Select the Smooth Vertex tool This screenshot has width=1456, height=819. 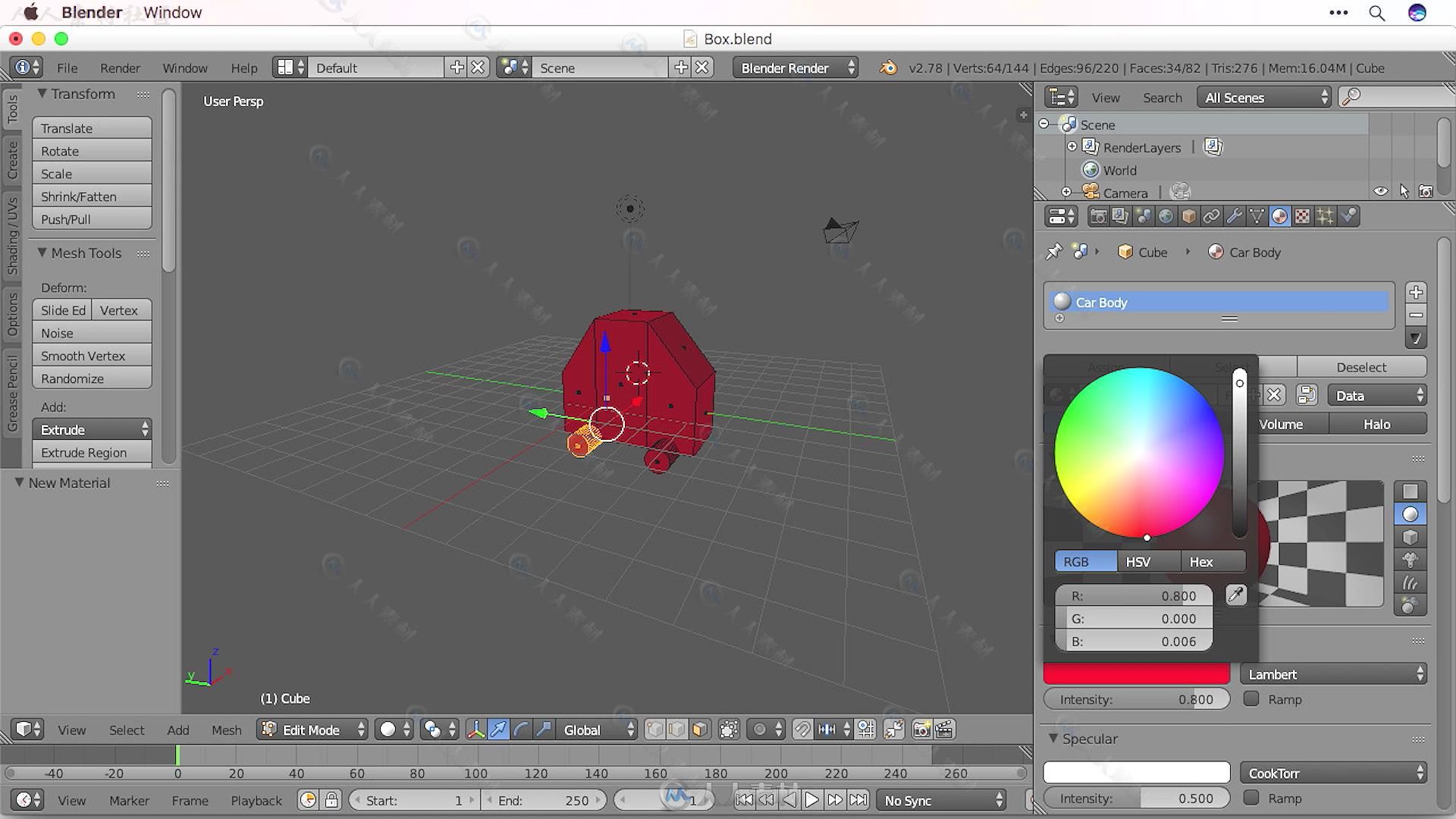pyautogui.click(x=82, y=355)
